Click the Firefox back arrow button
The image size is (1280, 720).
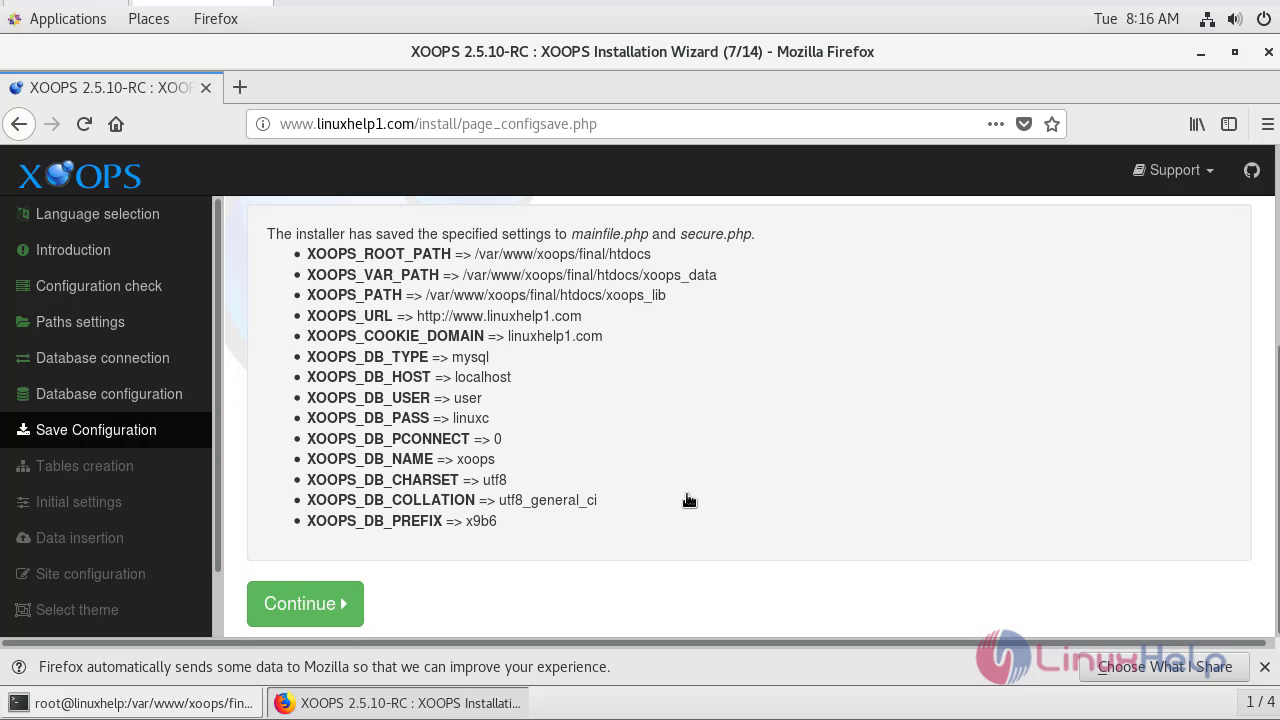(19, 124)
